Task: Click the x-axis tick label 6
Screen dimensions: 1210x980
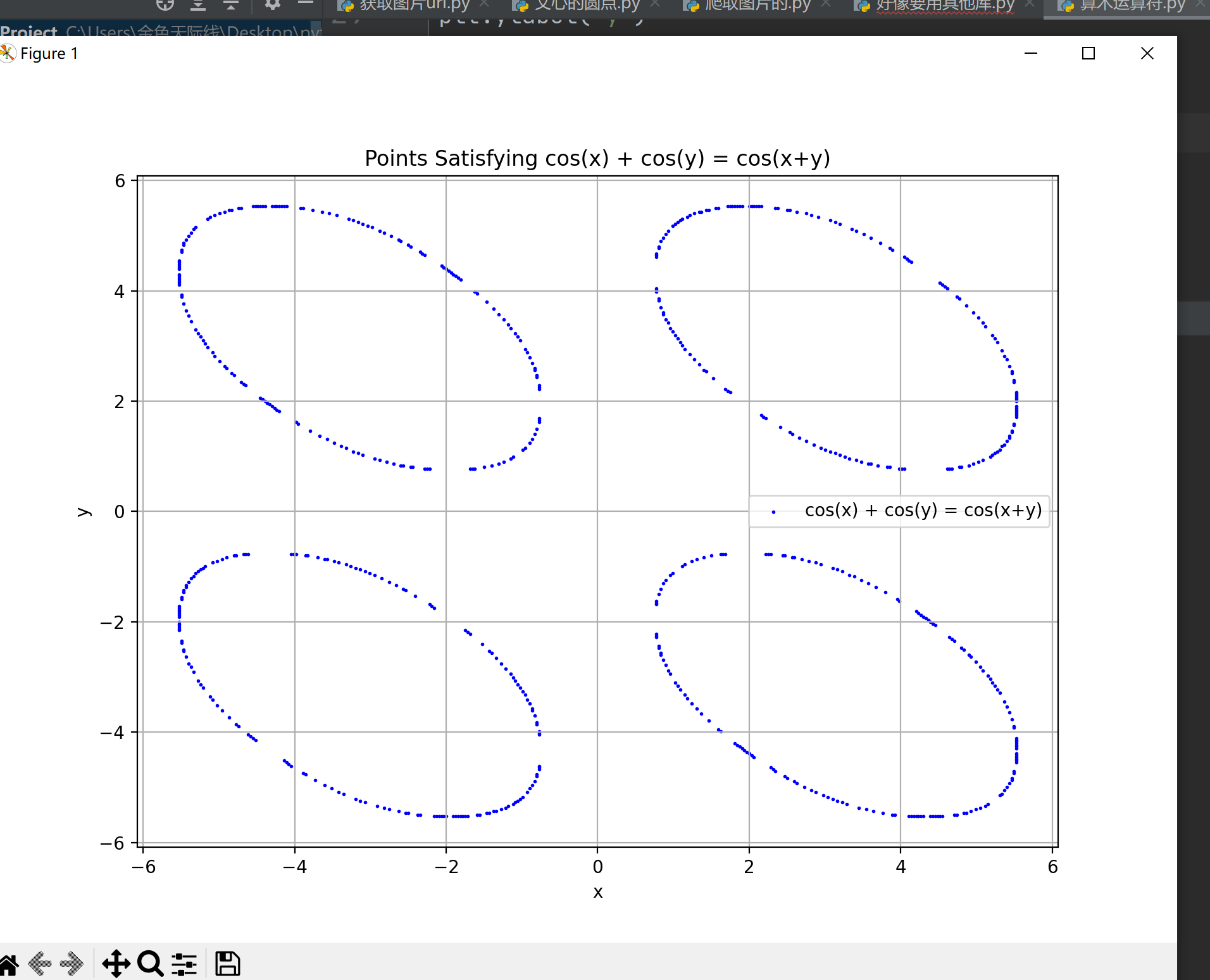Action: point(1053,867)
